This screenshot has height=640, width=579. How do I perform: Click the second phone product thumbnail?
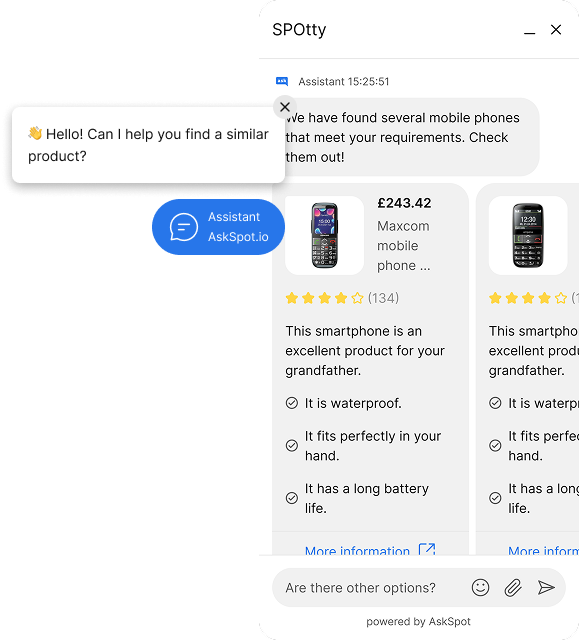coord(528,236)
